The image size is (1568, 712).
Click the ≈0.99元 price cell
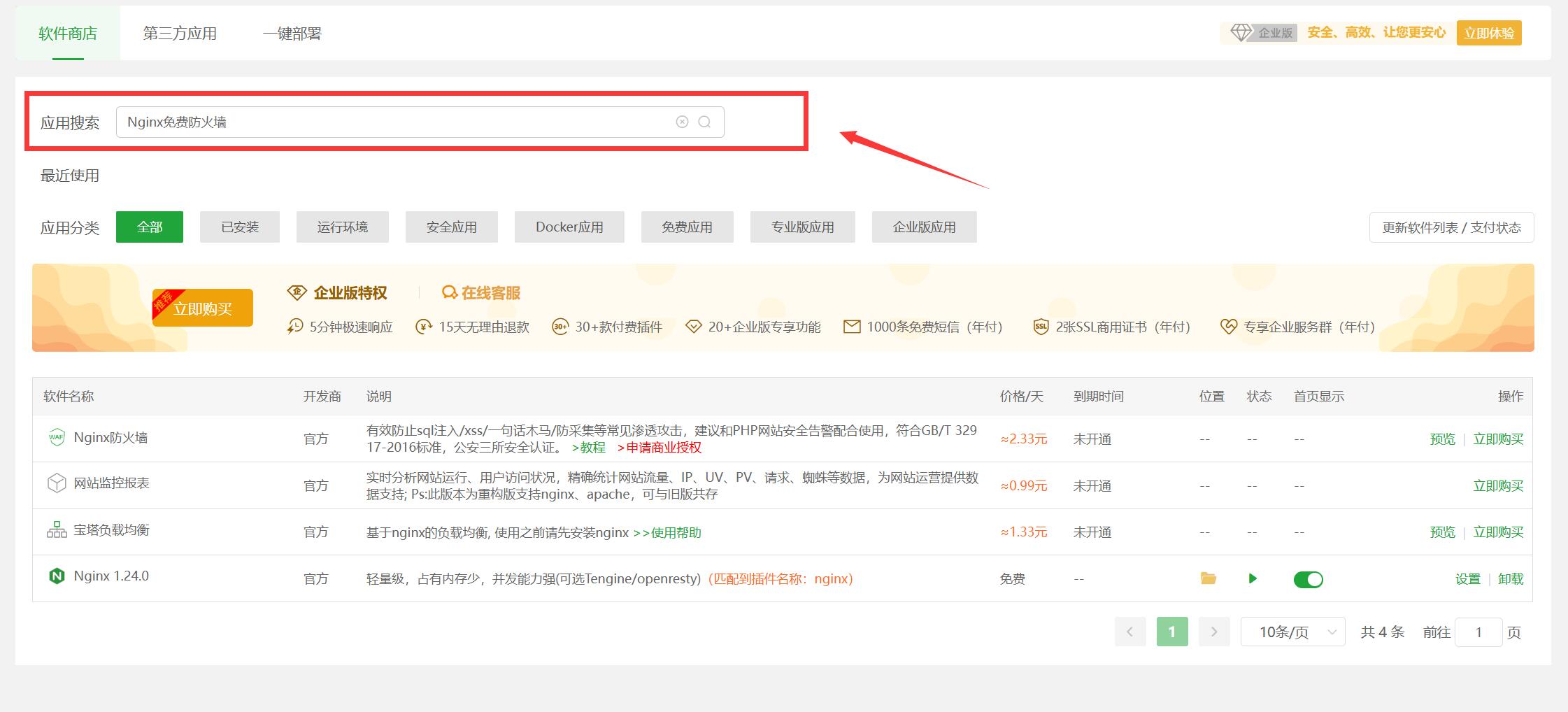click(1024, 486)
